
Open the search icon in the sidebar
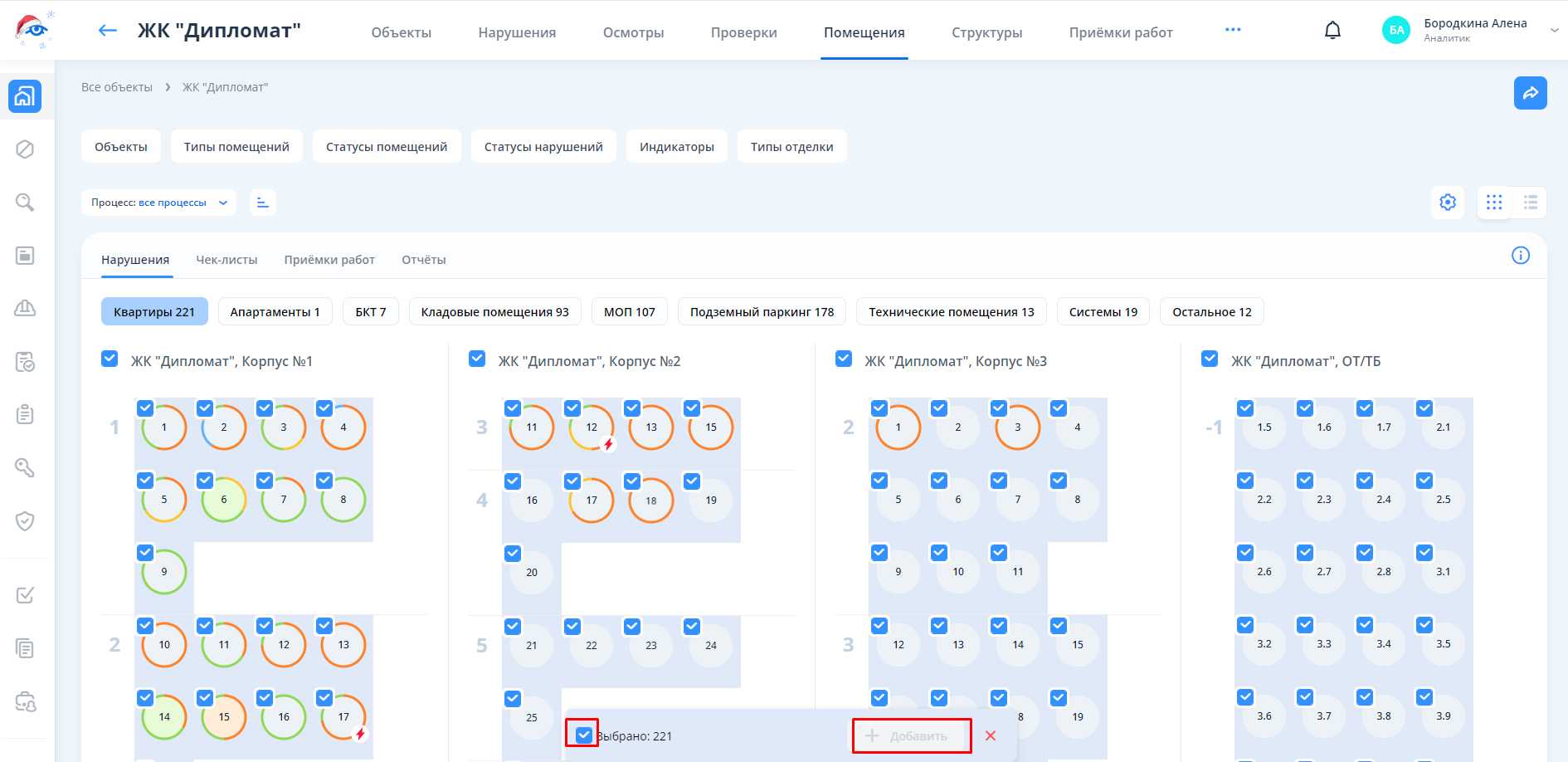(x=25, y=203)
